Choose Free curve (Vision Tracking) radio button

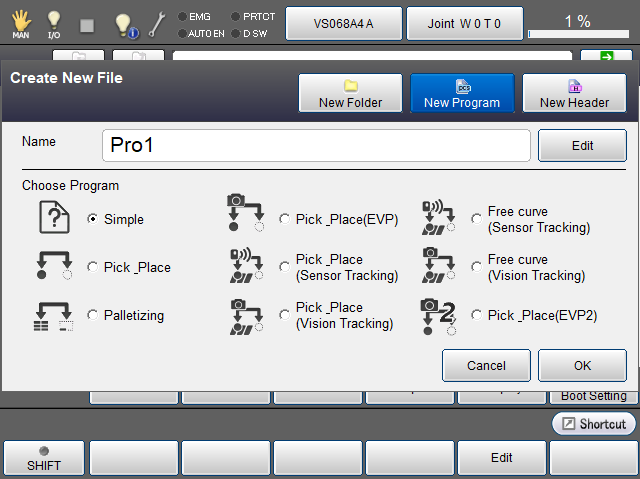[x=477, y=268]
